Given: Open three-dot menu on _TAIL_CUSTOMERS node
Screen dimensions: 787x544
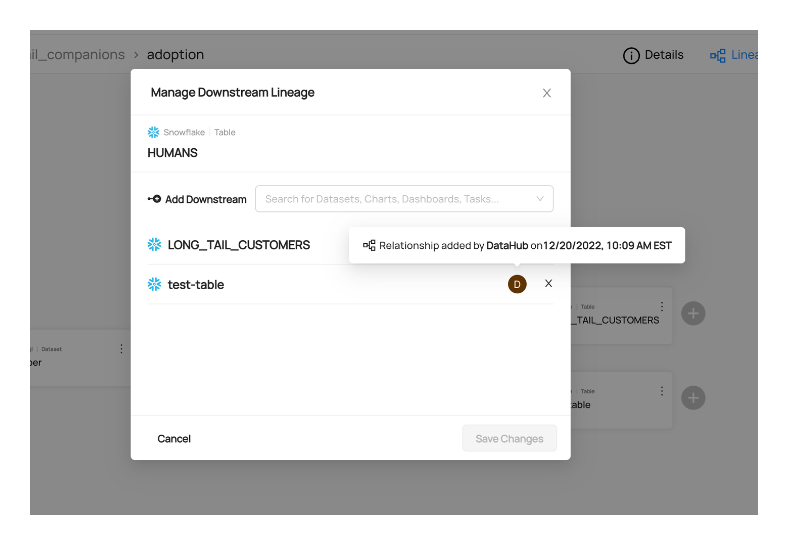Looking at the screenshot, I should click(662, 306).
